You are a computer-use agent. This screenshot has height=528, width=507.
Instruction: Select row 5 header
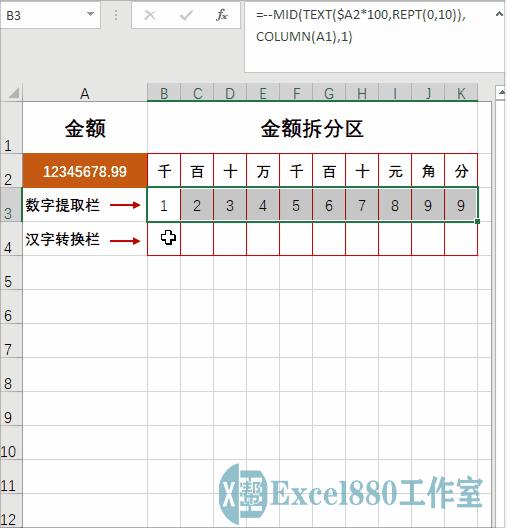(x=11, y=273)
